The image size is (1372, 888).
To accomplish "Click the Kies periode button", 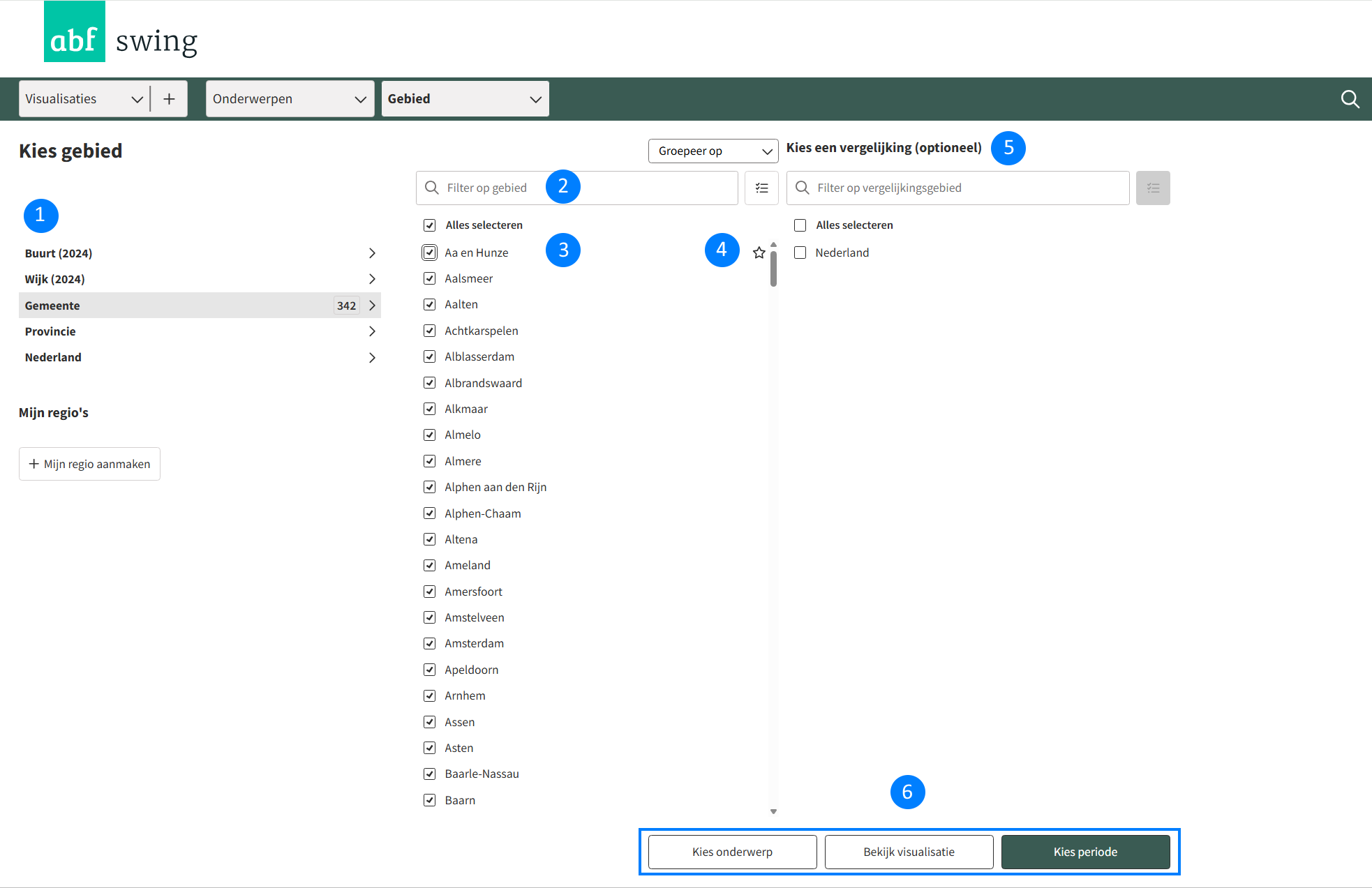I will tap(1085, 852).
